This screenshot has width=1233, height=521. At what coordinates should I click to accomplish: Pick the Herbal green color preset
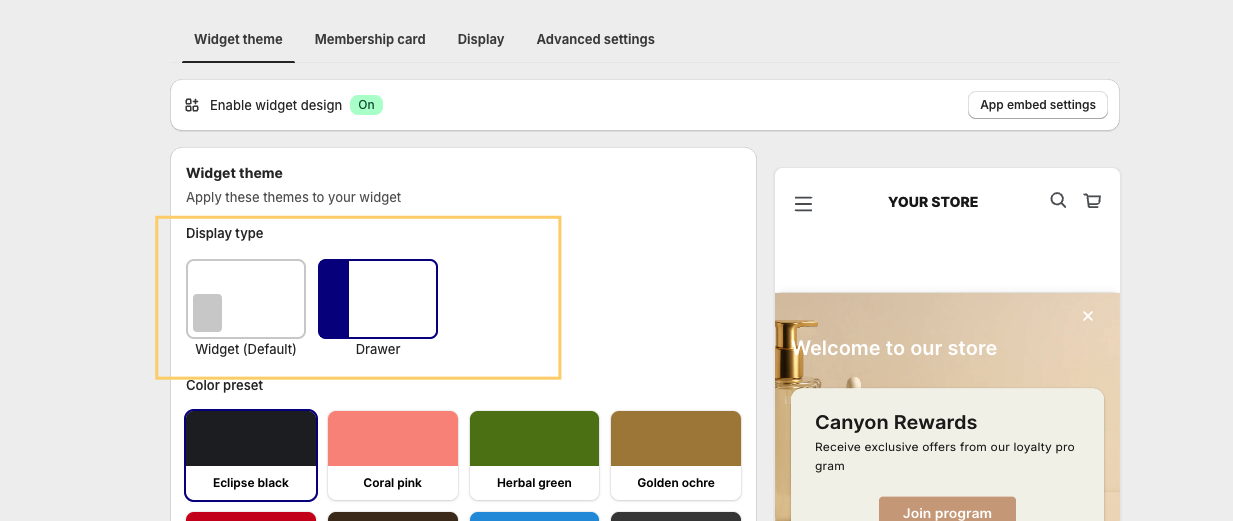click(534, 455)
